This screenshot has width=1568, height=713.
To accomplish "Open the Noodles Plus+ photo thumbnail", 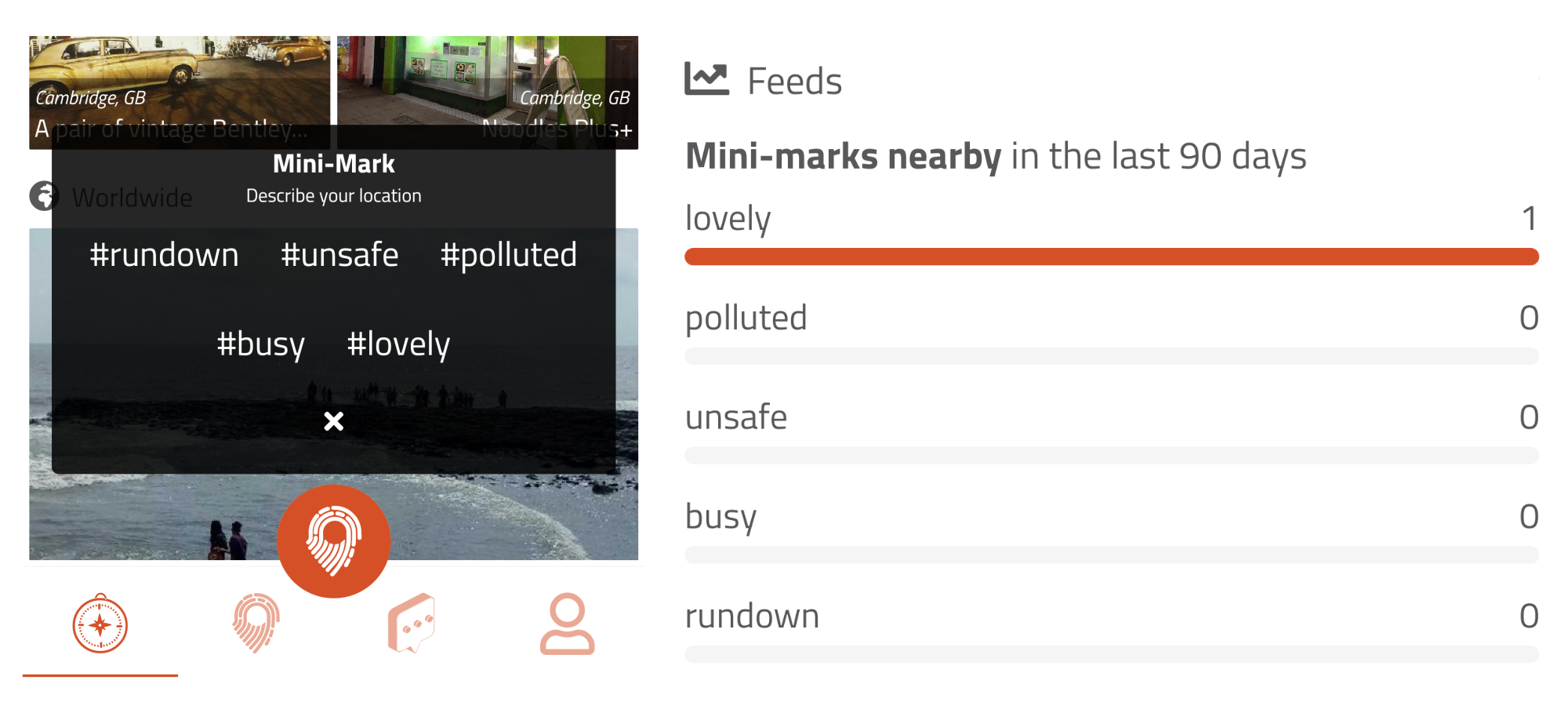I will pyautogui.click(x=488, y=93).
